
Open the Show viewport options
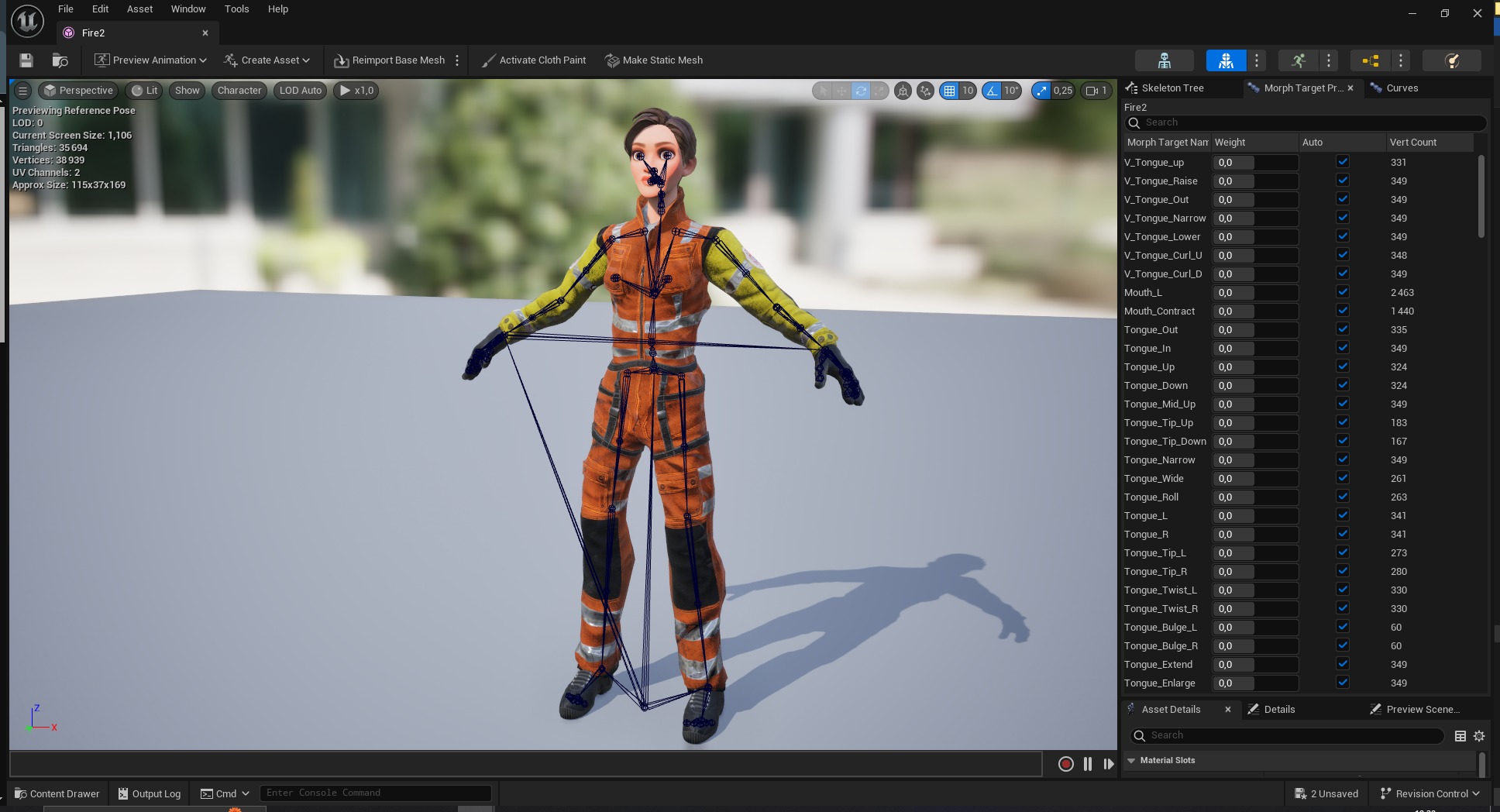pyautogui.click(x=187, y=91)
